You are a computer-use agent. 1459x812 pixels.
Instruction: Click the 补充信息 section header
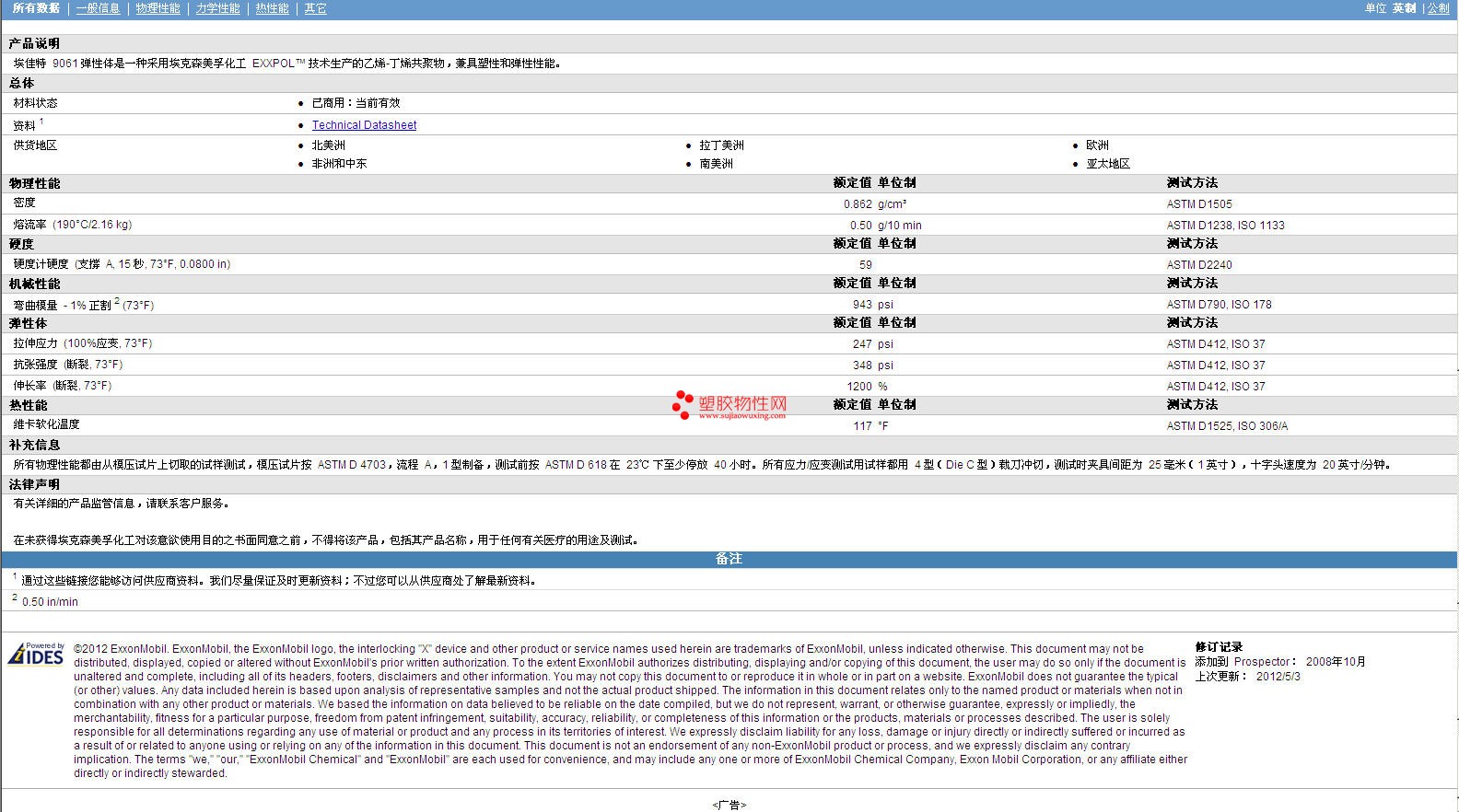(x=34, y=446)
